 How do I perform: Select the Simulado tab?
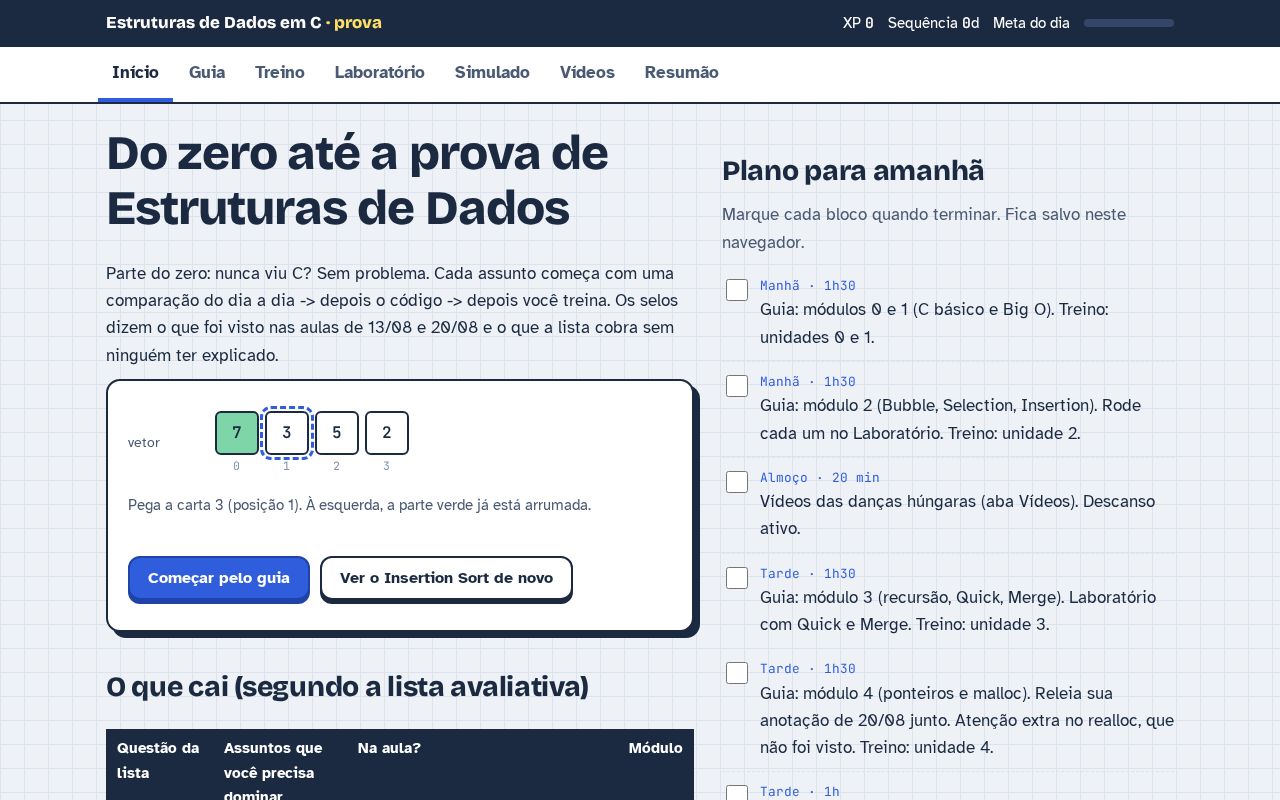tap(492, 73)
